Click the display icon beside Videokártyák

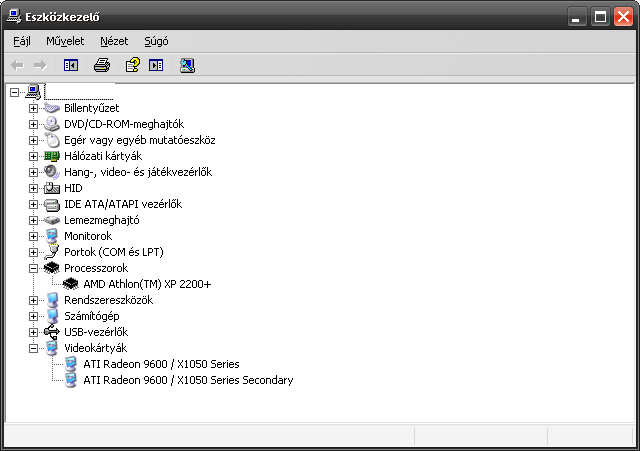click(x=52, y=348)
